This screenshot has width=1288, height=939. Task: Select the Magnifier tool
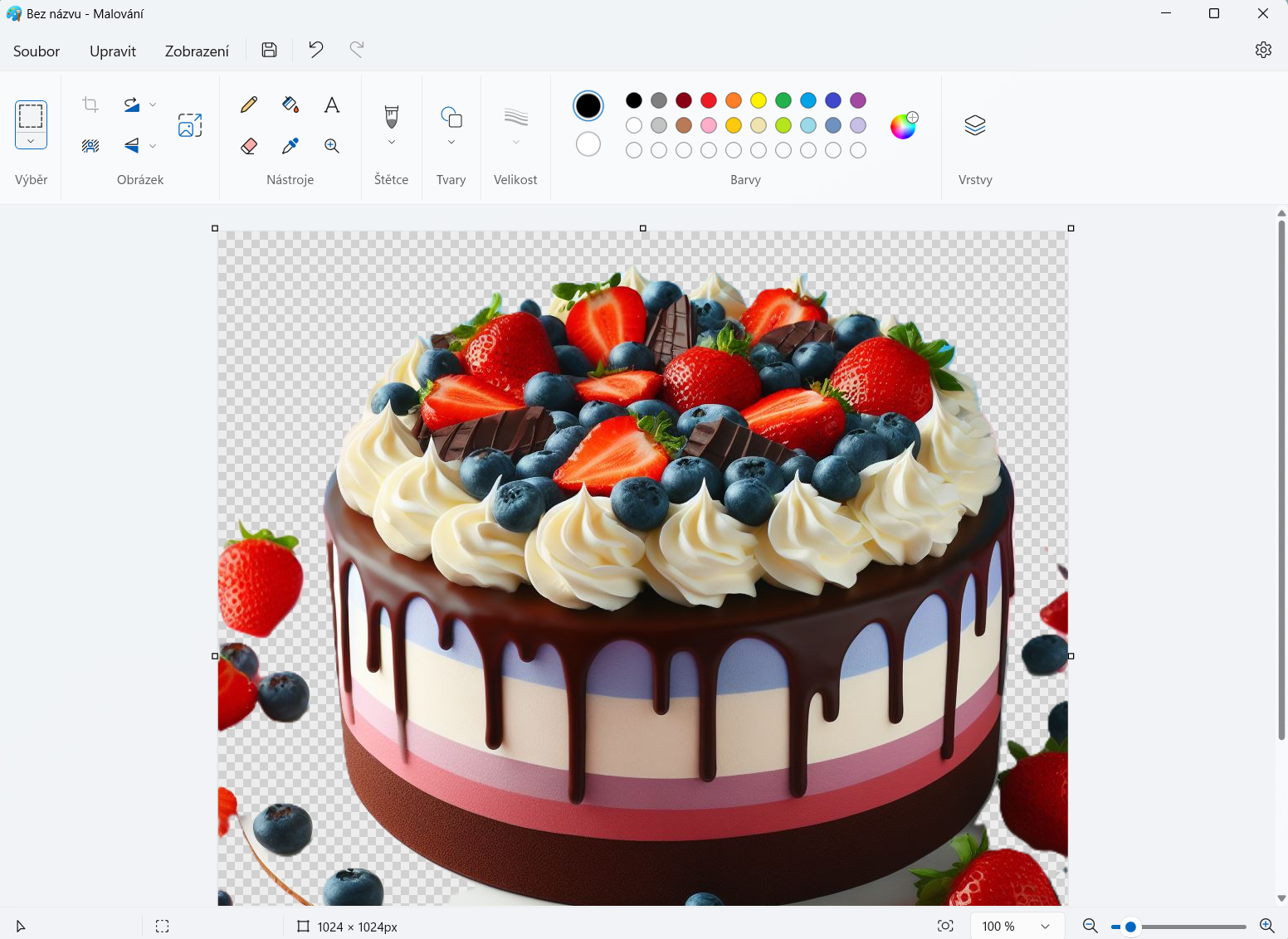point(332,146)
